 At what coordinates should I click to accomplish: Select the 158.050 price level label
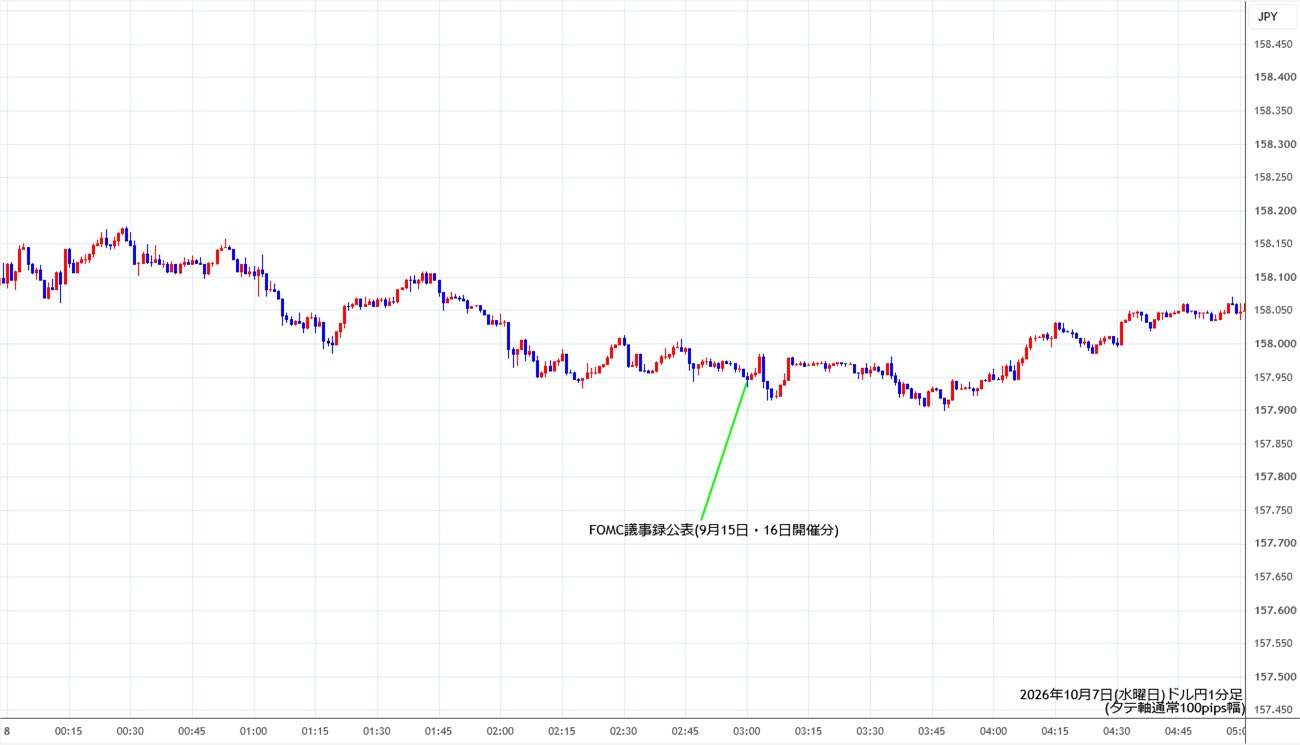pyautogui.click(x=1273, y=310)
